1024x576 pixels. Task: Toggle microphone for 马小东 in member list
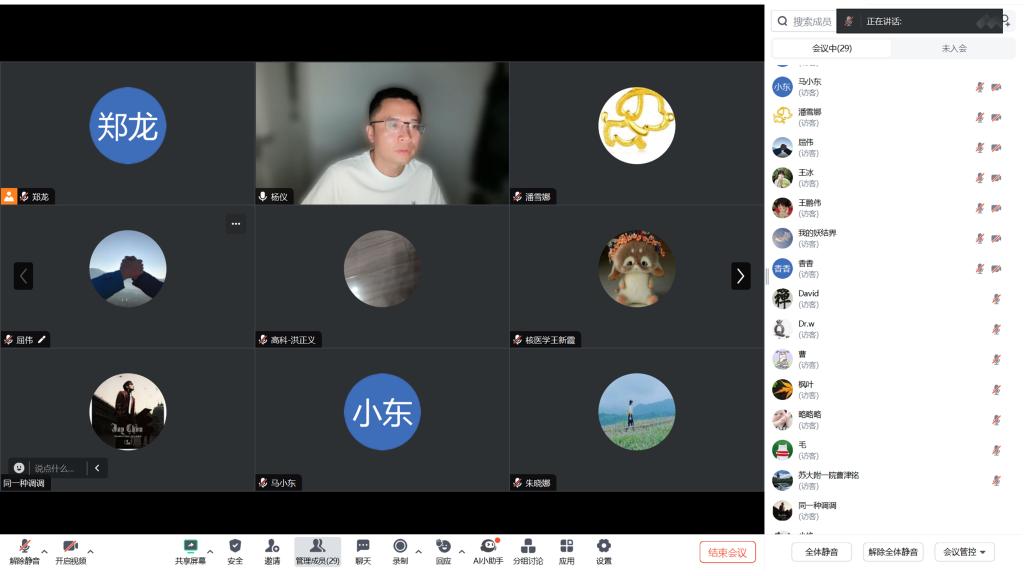point(980,87)
